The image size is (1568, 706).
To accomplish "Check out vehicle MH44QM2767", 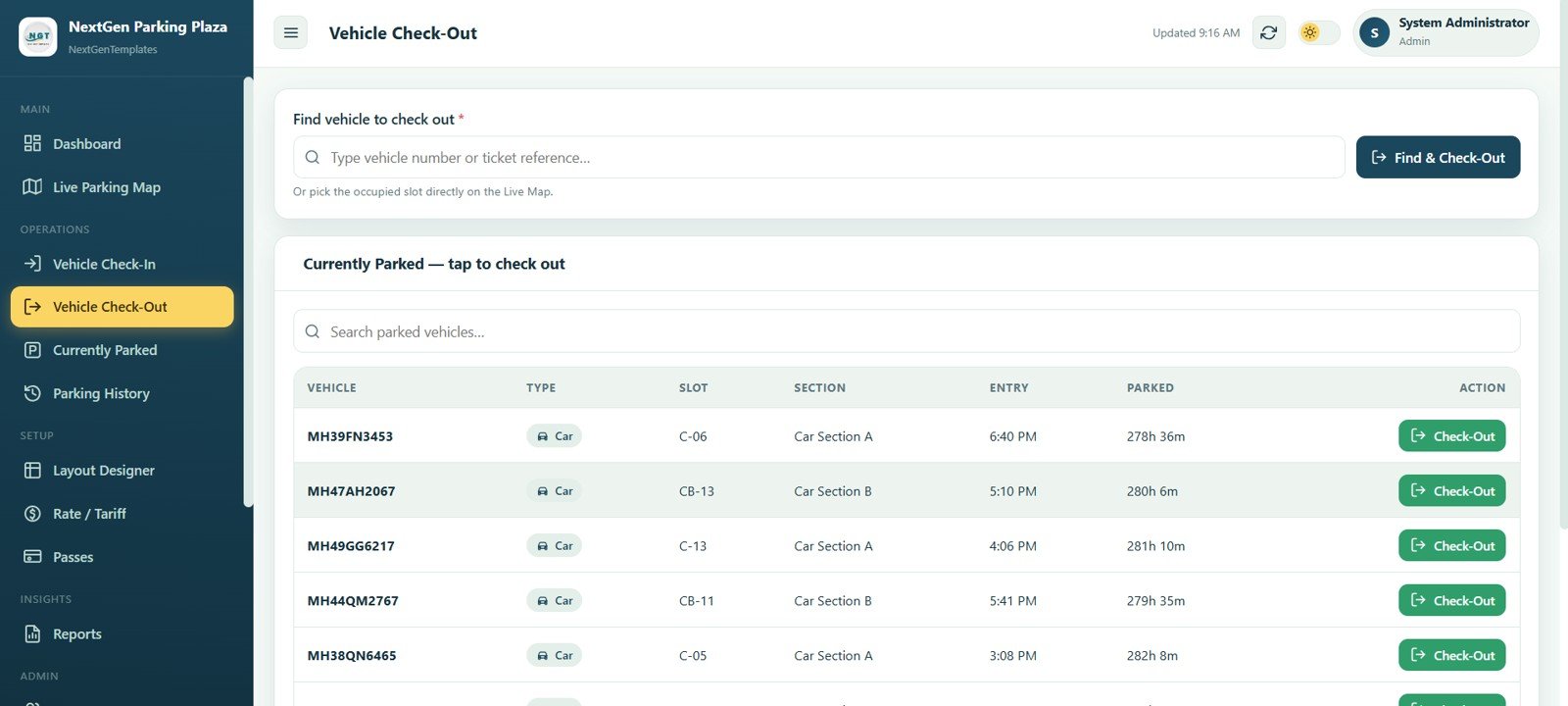I will point(1451,601).
